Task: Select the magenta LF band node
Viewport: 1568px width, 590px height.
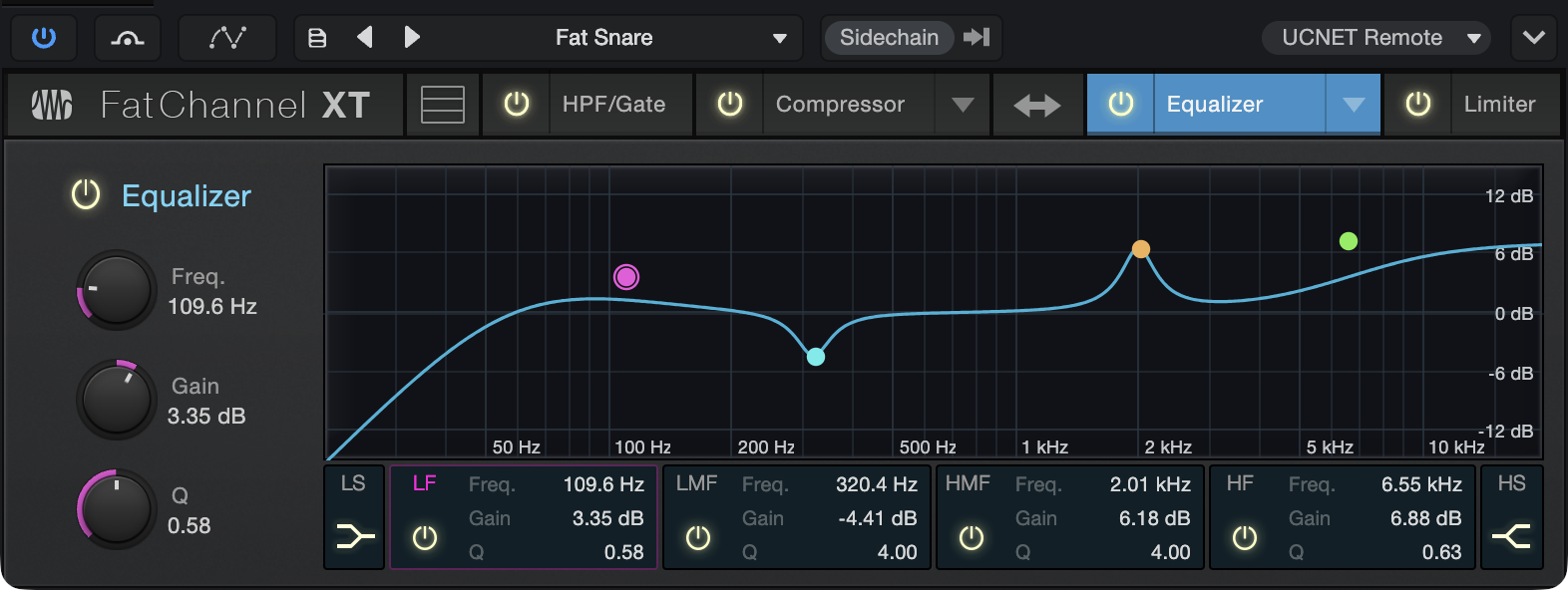Action: click(x=626, y=277)
